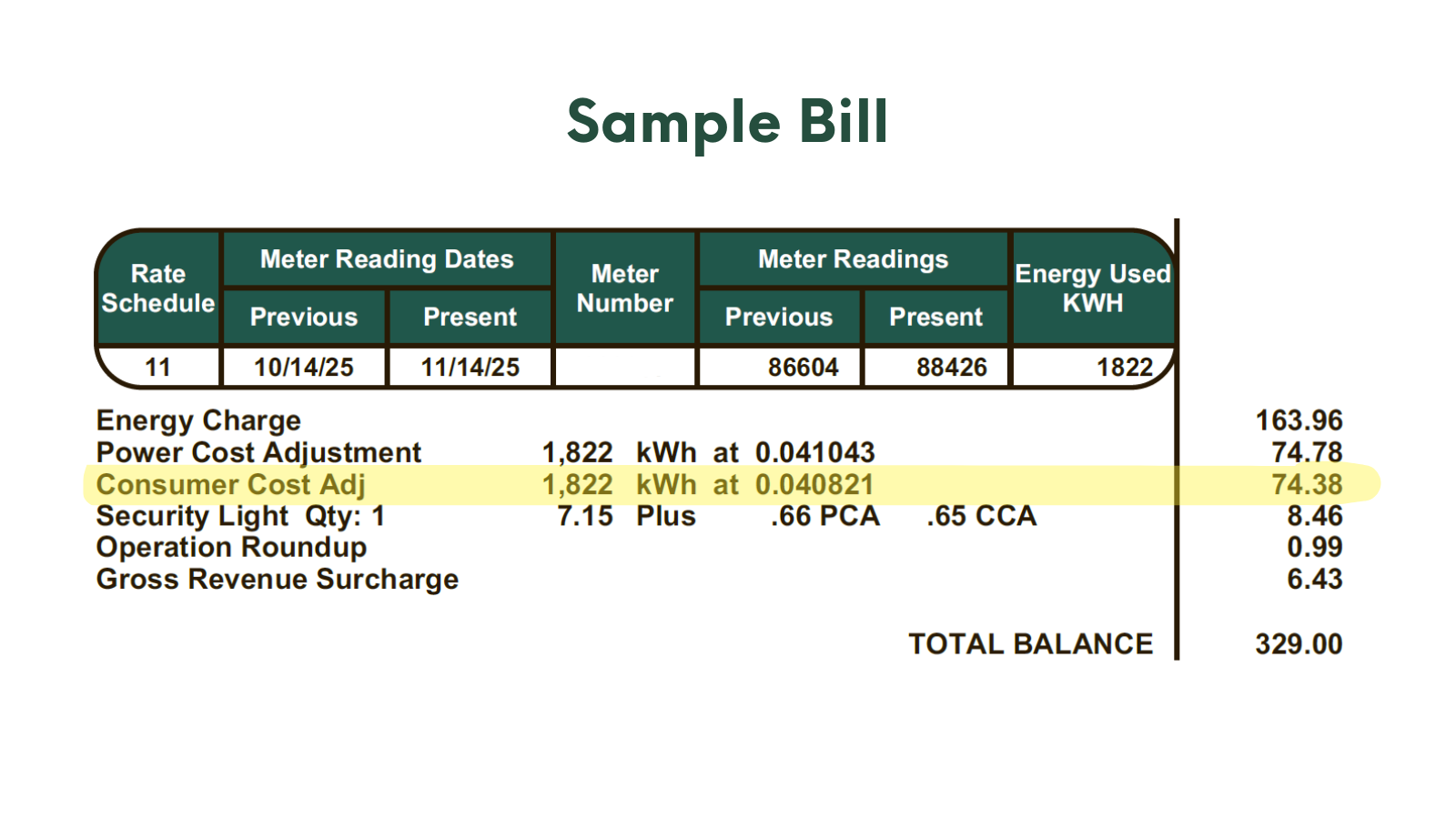1456x819 pixels.
Task: Select the Rate Schedule header cell
Action: pos(157,288)
